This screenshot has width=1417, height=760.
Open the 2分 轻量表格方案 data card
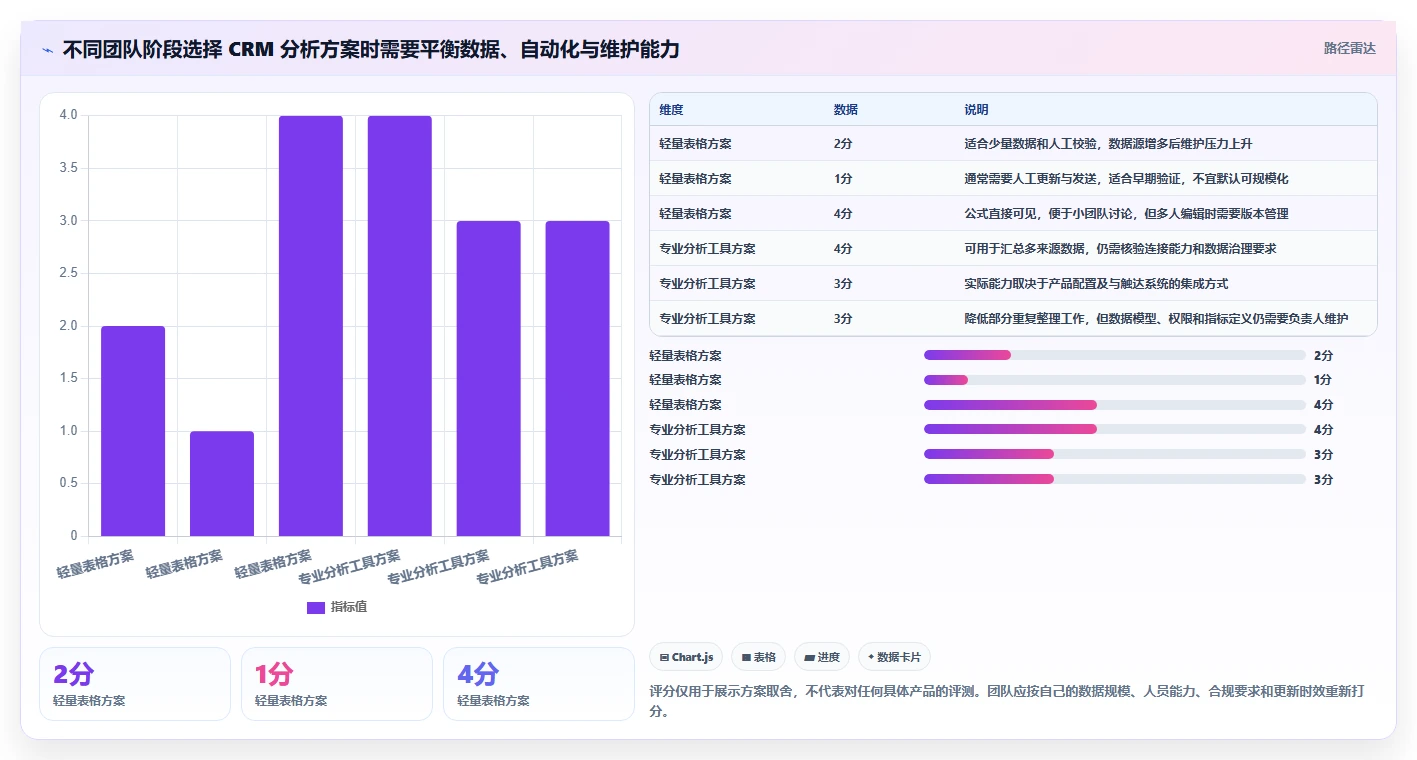tap(135, 684)
